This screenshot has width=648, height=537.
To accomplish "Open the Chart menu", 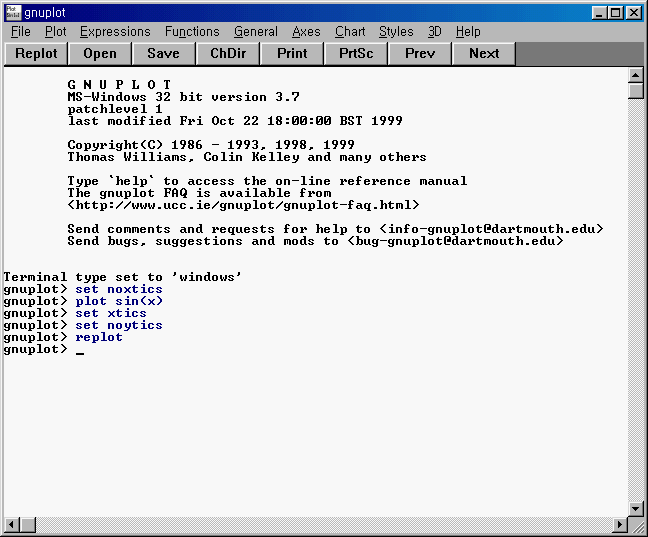I will pos(350,31).
